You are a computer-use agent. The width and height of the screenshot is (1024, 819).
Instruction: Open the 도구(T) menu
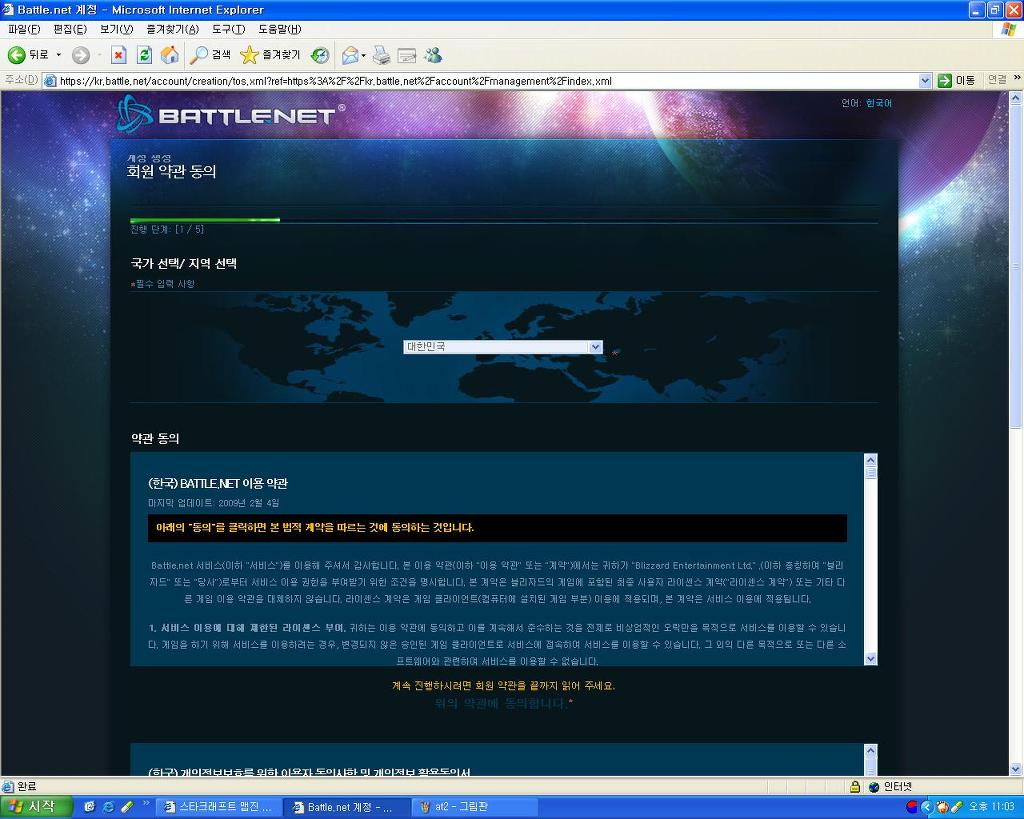[x=228, y=29]
